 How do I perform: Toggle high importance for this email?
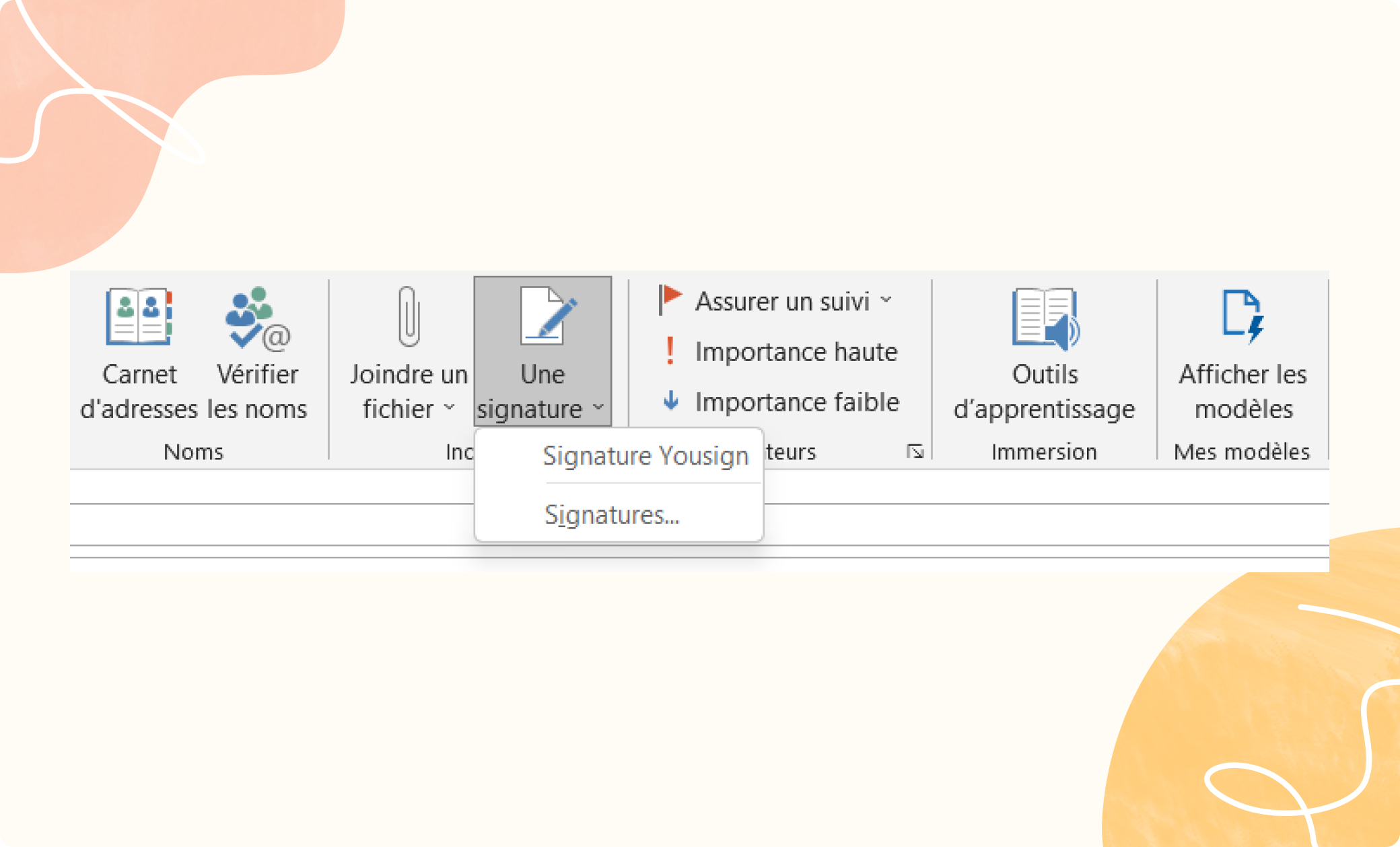coord(794,351)
